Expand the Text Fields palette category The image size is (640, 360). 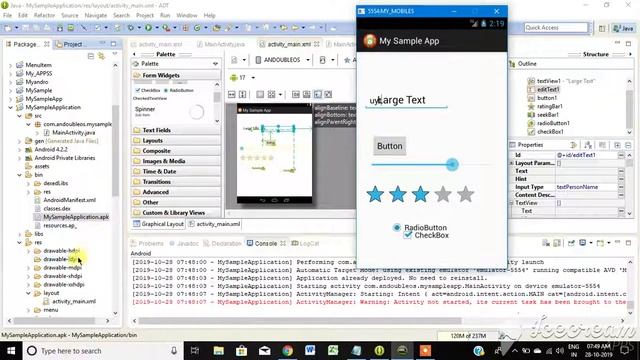176,130
